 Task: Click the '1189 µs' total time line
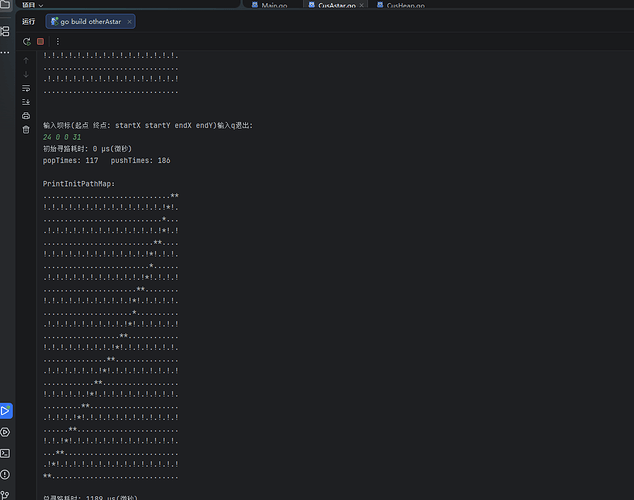pyautogui.click(x=90, y=497)
